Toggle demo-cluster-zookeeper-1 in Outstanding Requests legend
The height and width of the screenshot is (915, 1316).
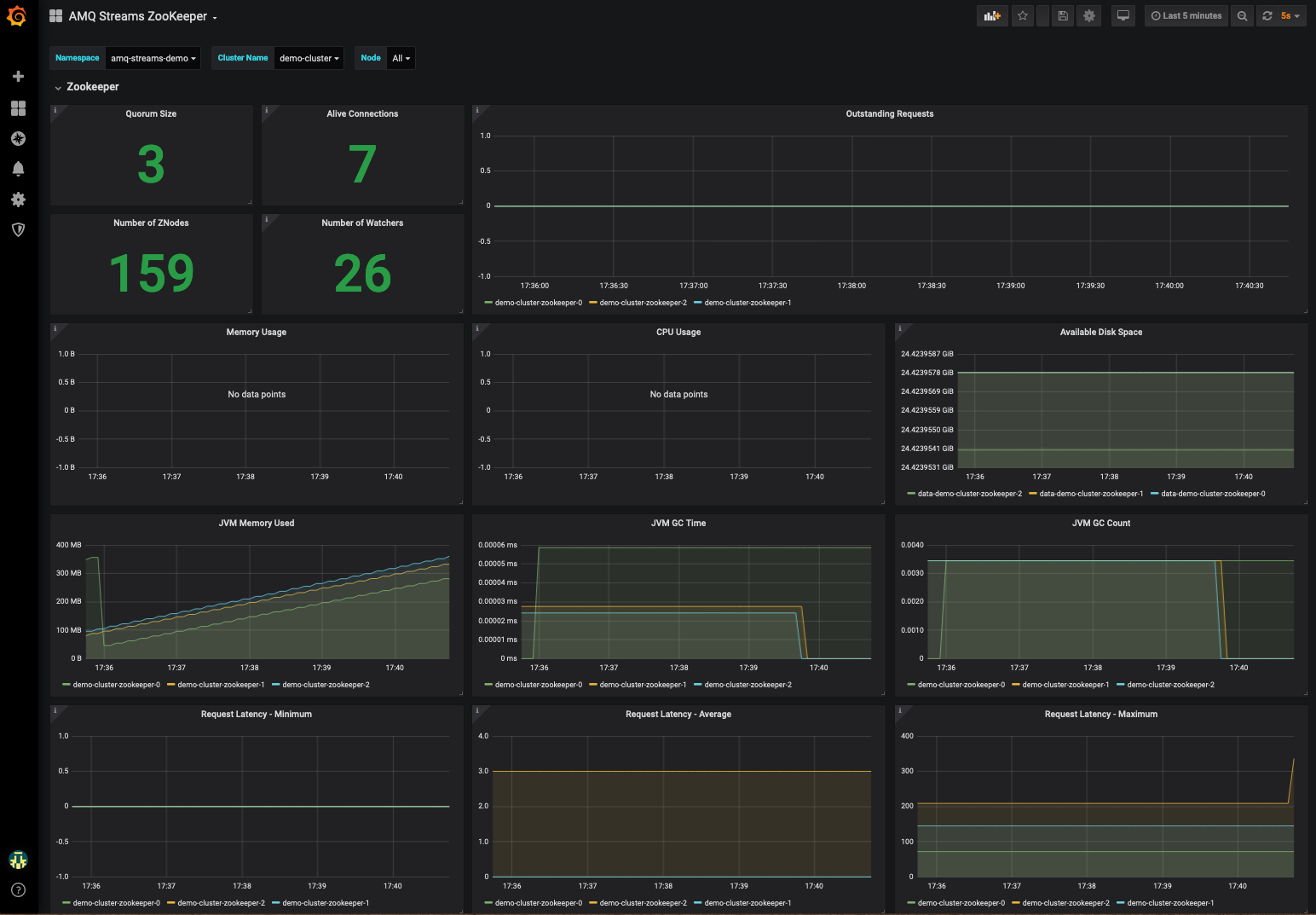coord(747,303)
